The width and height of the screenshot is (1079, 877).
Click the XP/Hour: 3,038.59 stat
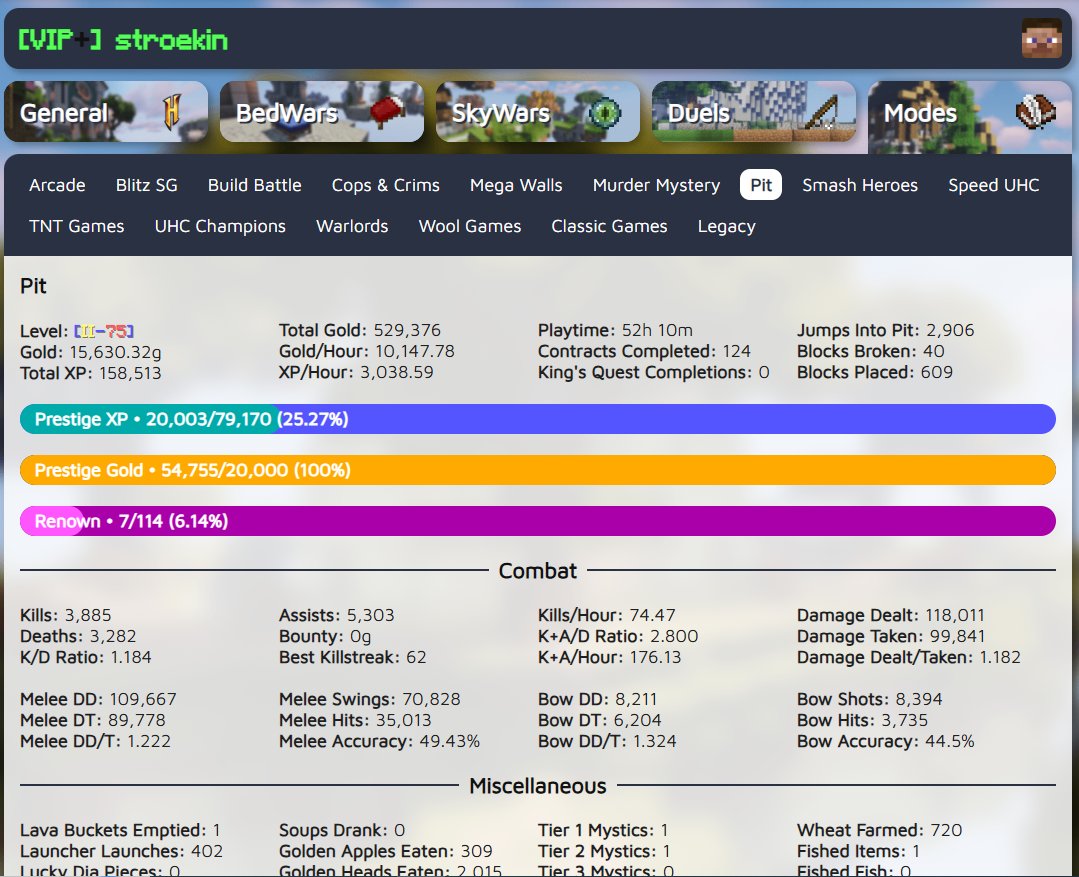click(x=356, y=372)
